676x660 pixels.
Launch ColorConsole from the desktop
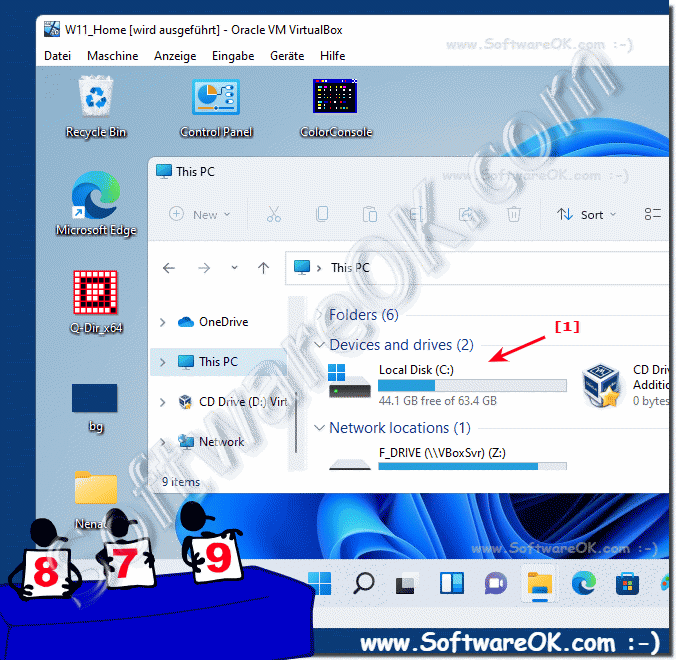336,108
